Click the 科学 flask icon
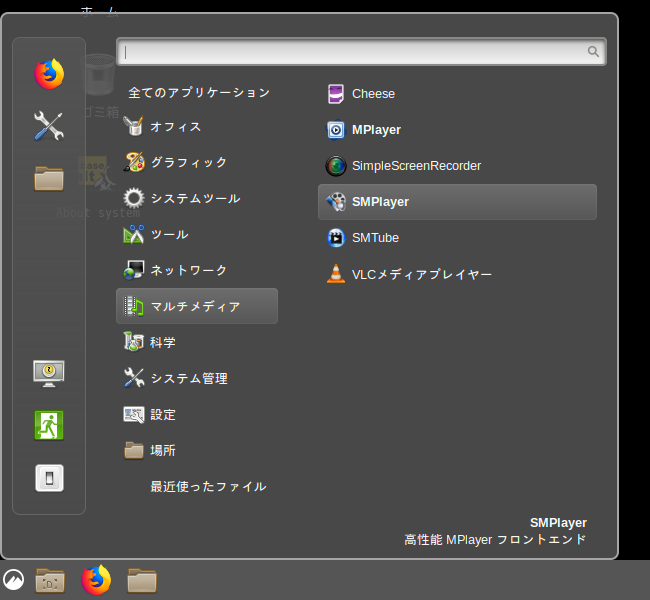The width and height of the screenshot is (650, 600). (x=134, y=342)
